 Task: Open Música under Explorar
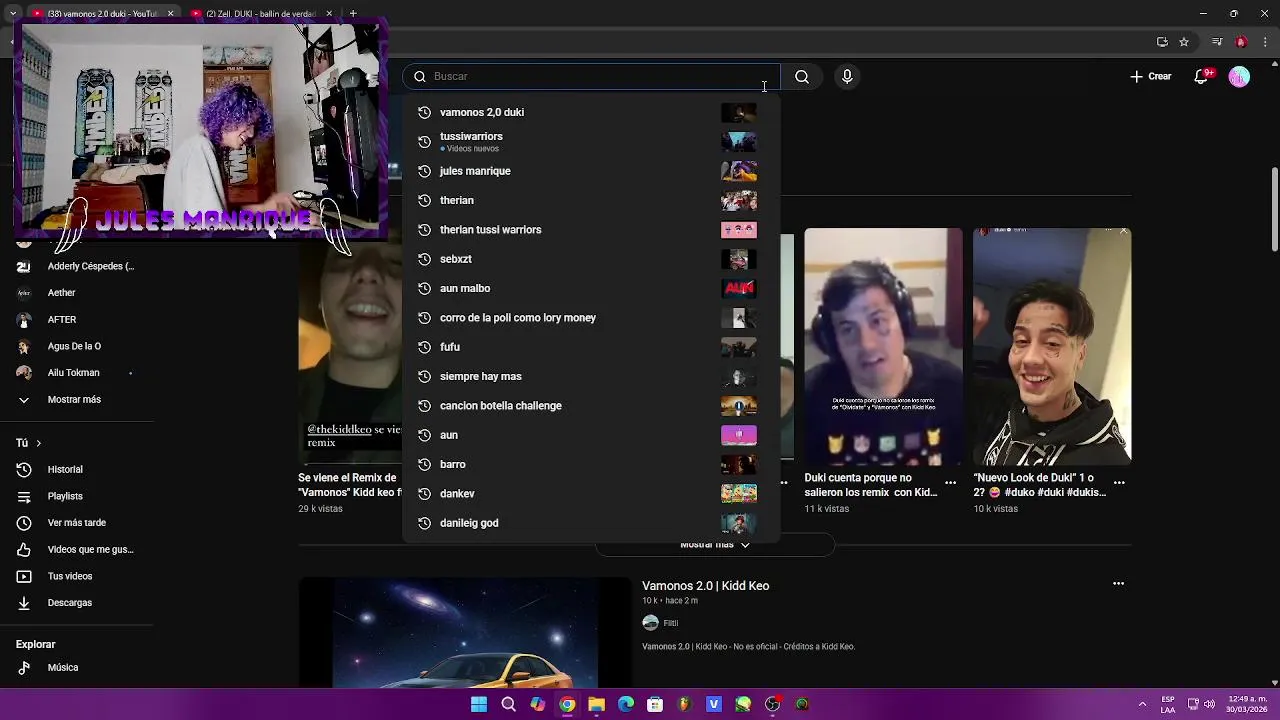77,667
